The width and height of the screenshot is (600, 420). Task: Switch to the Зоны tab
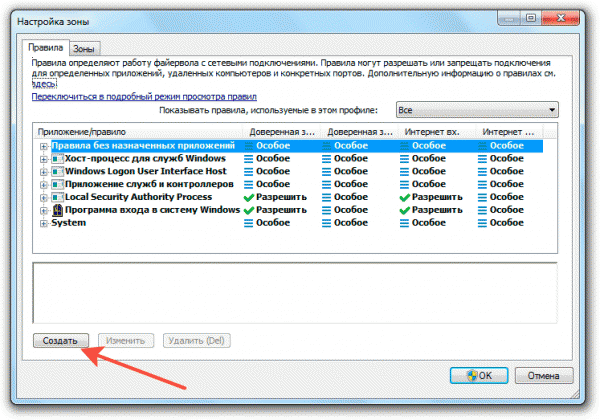coord(84,49)
